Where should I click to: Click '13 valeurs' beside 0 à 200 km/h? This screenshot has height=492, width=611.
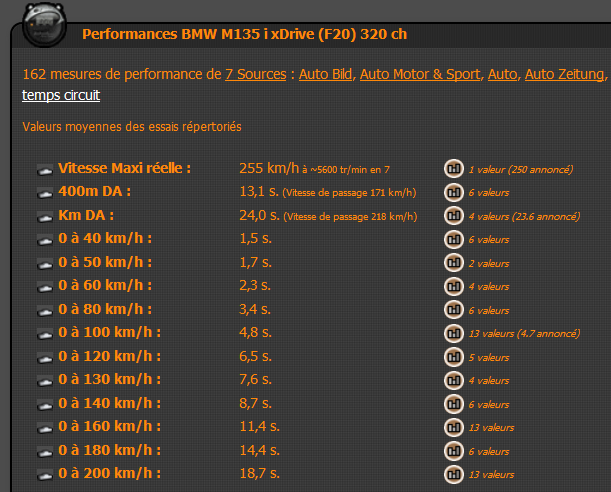pyautogui.click(x=491, y=475)
